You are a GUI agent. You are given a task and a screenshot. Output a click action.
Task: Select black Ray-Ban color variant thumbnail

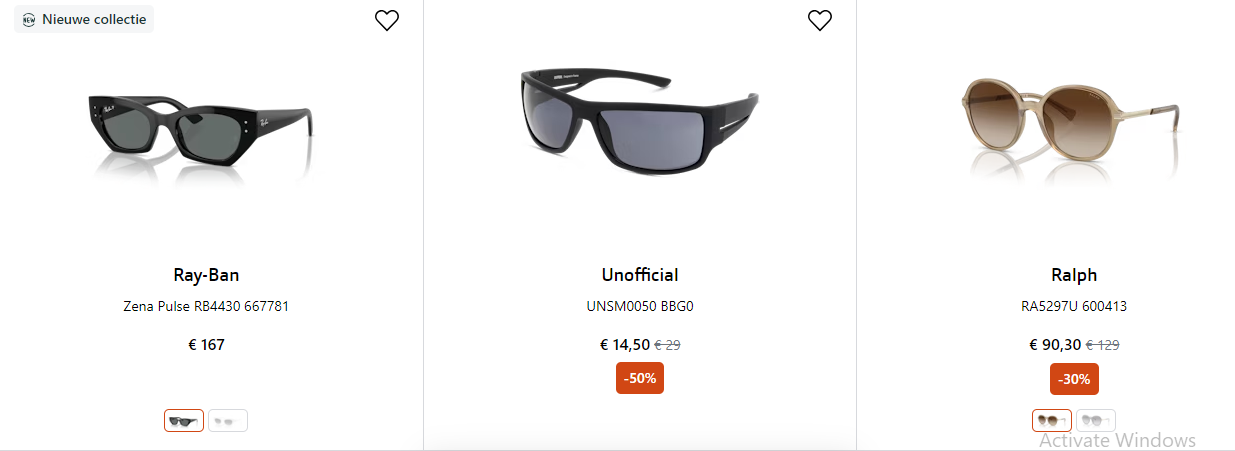pos(184,421)
